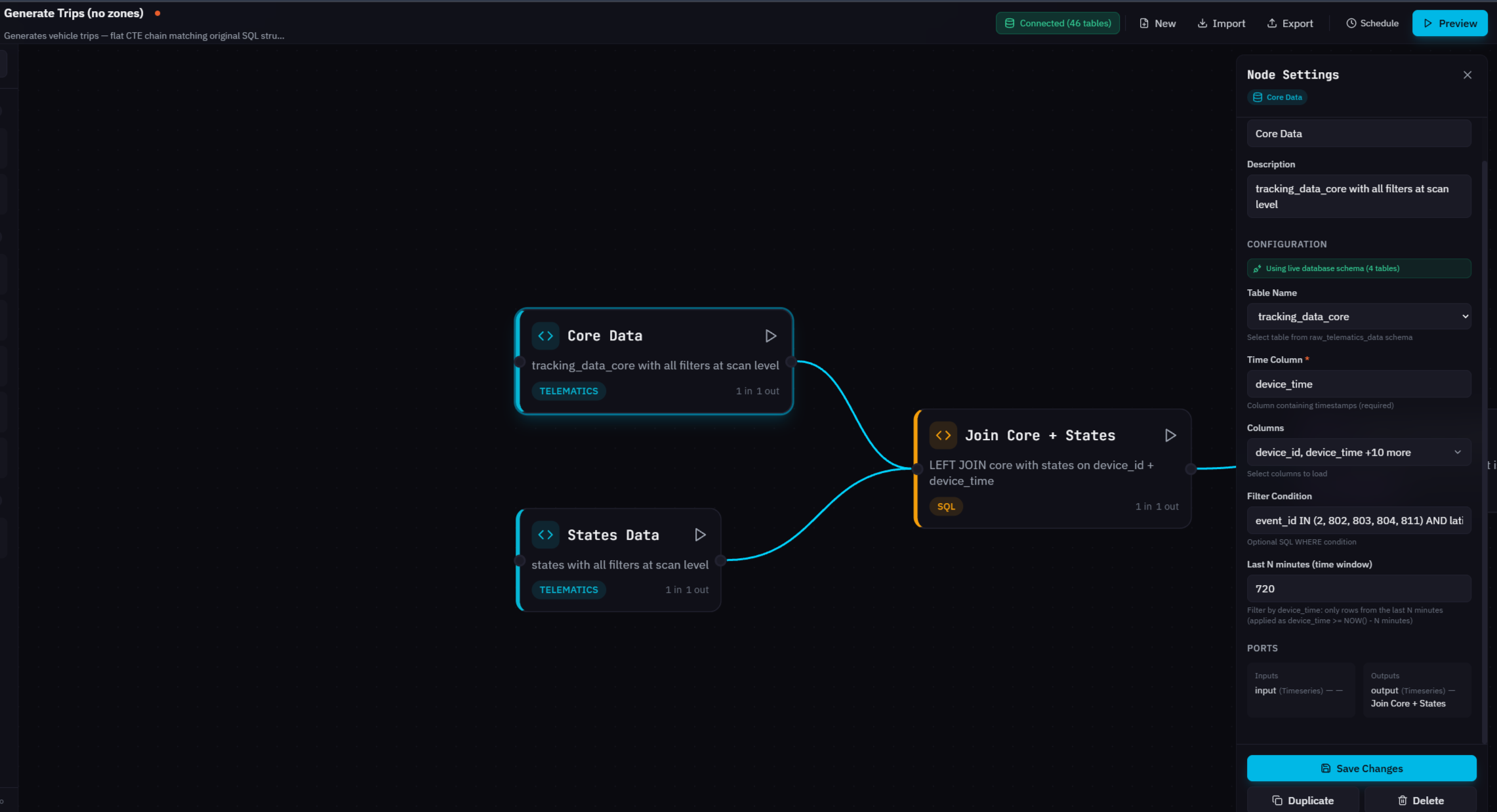This screenshot has height=812, width=1497.
Task: Create a New workflow
Action: click(1157, 23)
